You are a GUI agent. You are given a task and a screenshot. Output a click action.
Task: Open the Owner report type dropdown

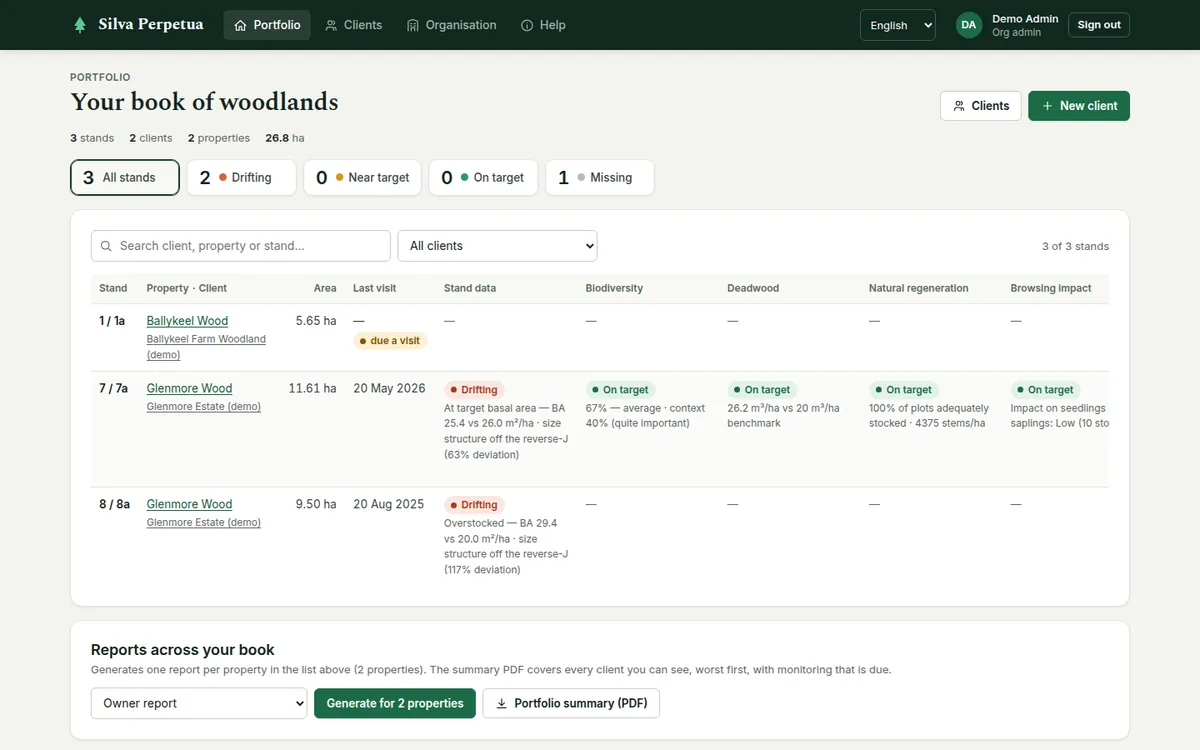pyautogui.click(x=199, y=703)
